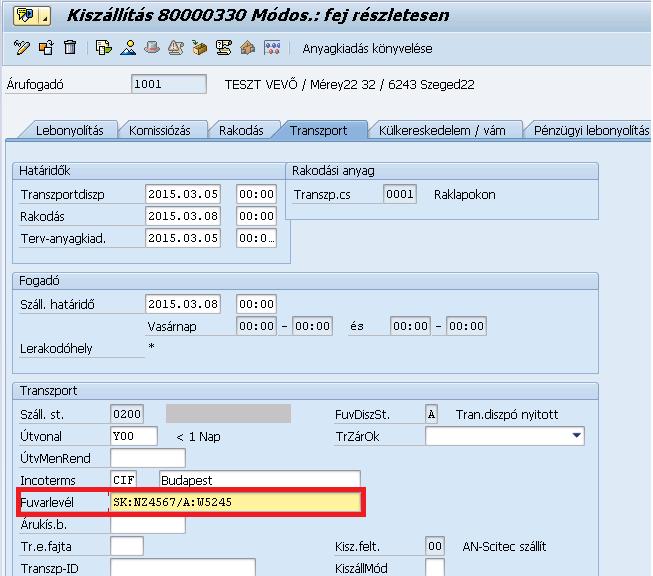Click the brown house-shaped toolbar icon
The width and height of the screenshot is (653, 576).
click(x=248, y=48)
